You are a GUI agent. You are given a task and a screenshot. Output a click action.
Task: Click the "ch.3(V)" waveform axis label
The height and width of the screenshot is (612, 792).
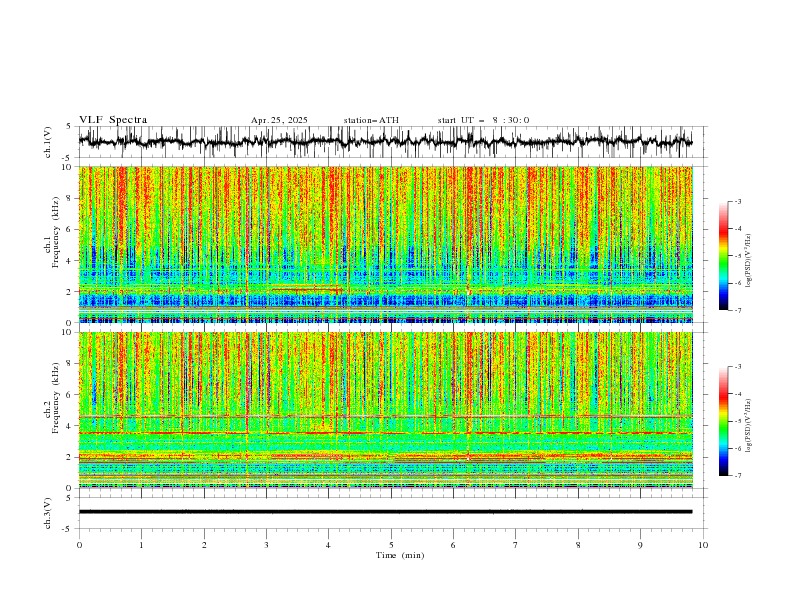tap(48, 513)
